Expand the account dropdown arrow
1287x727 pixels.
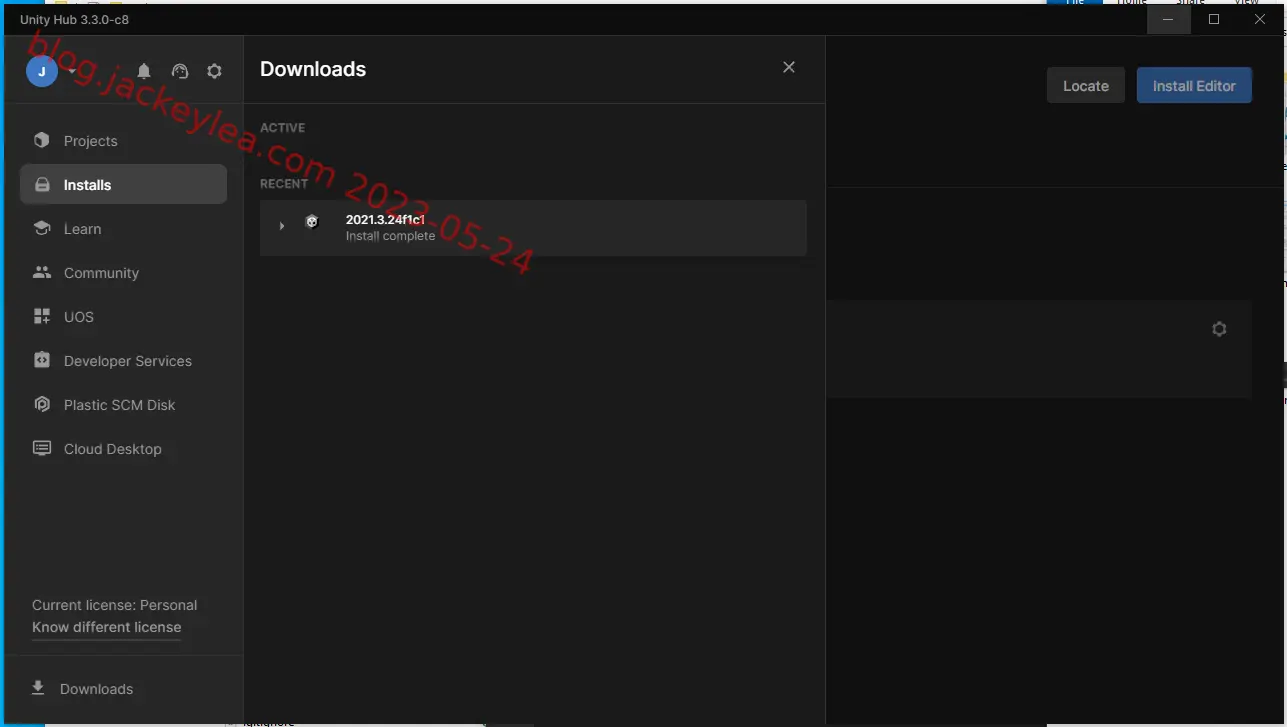point(72,72)
